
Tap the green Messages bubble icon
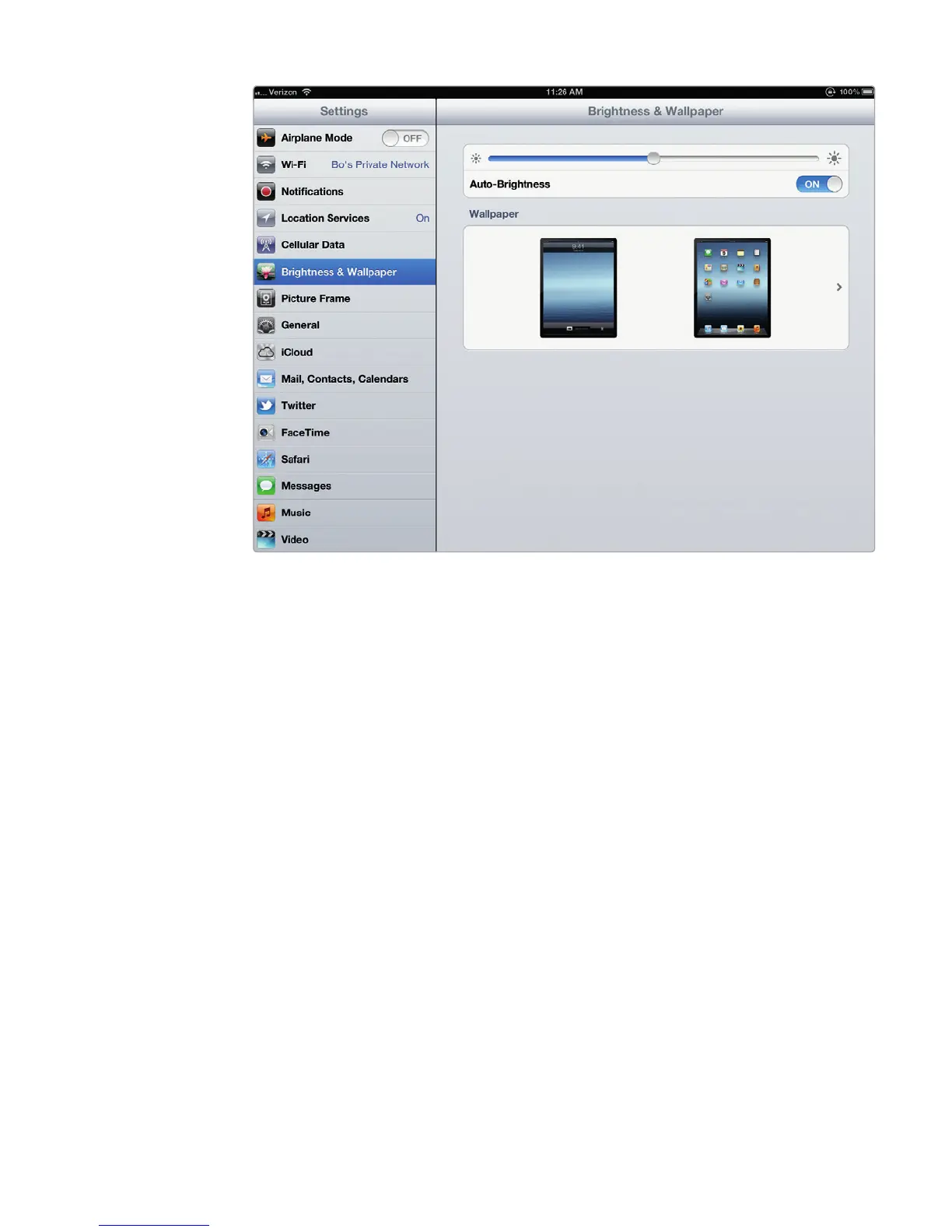(x=266, y=486)
